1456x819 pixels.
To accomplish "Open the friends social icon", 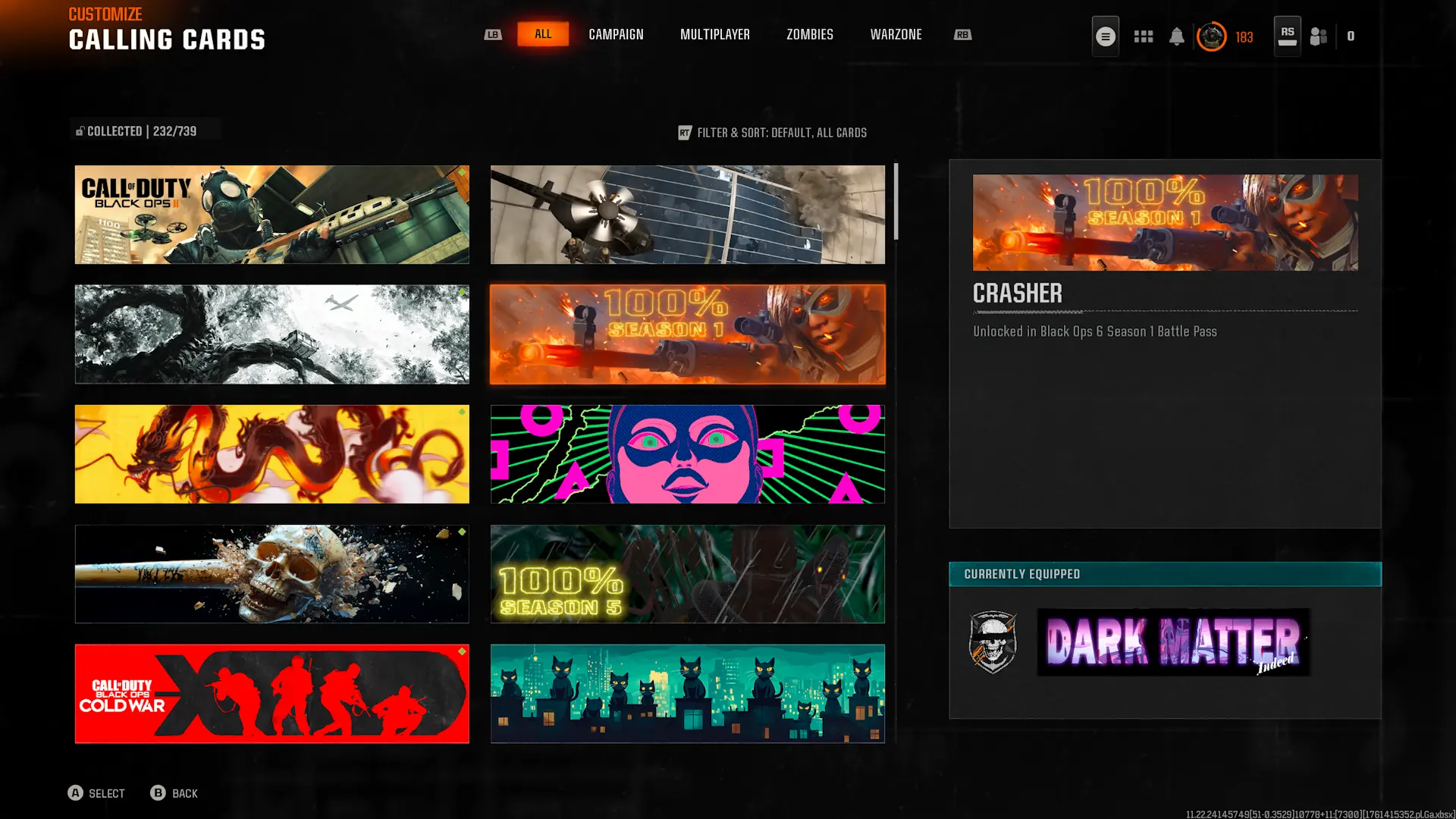I will tap(1319, 36).
